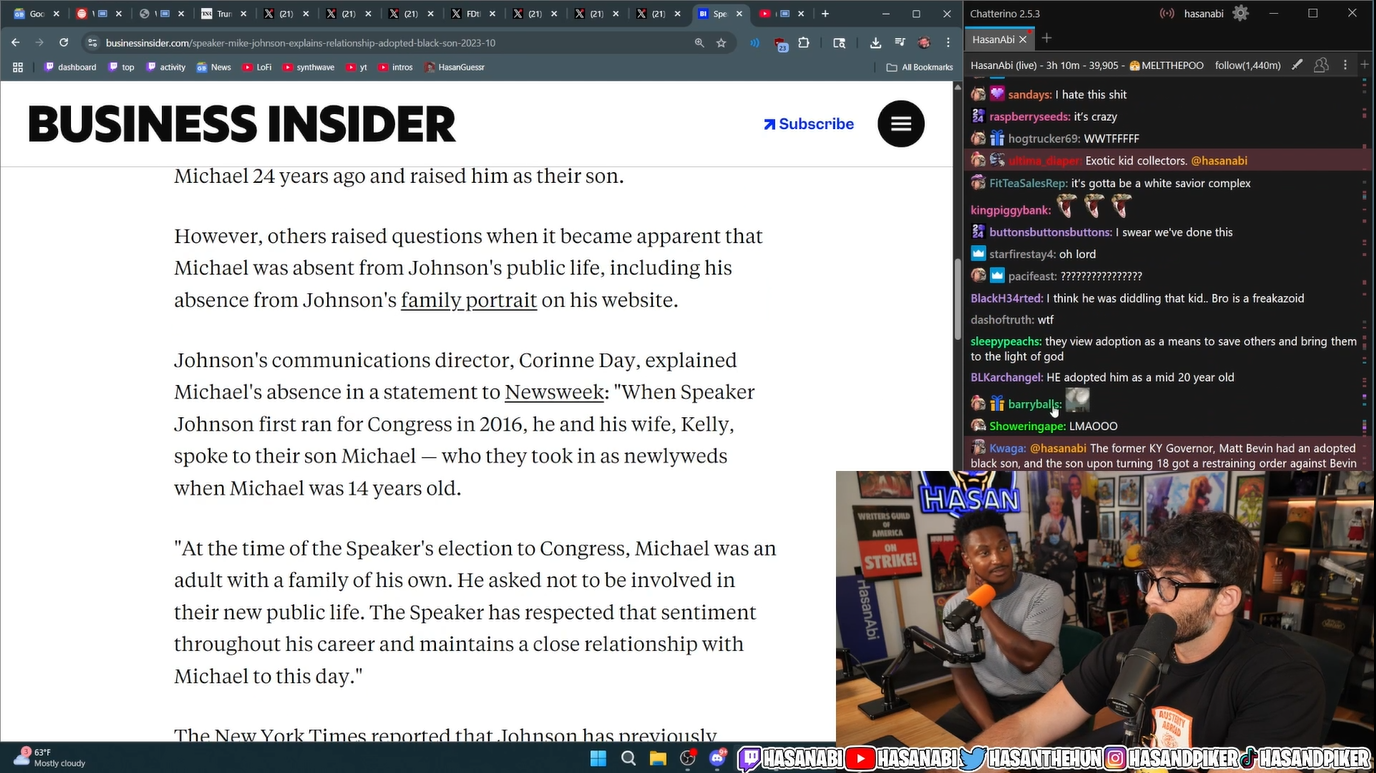The width and height of the screenshot is (1376, 773).
Task: Open Chrome Downloads
Action: coord(875,43)
